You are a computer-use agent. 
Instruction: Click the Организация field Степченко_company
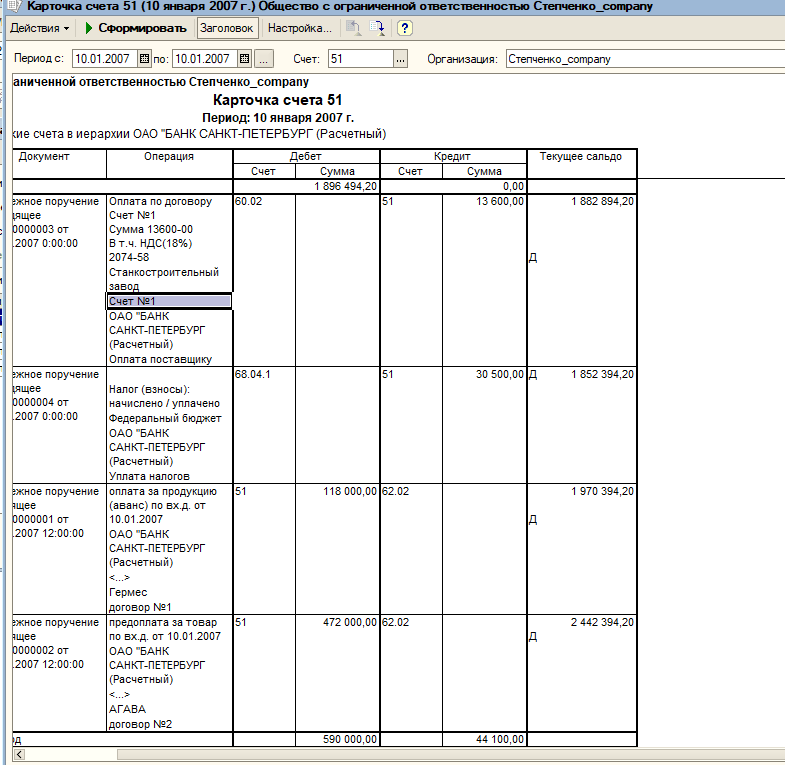pos(645,59)
